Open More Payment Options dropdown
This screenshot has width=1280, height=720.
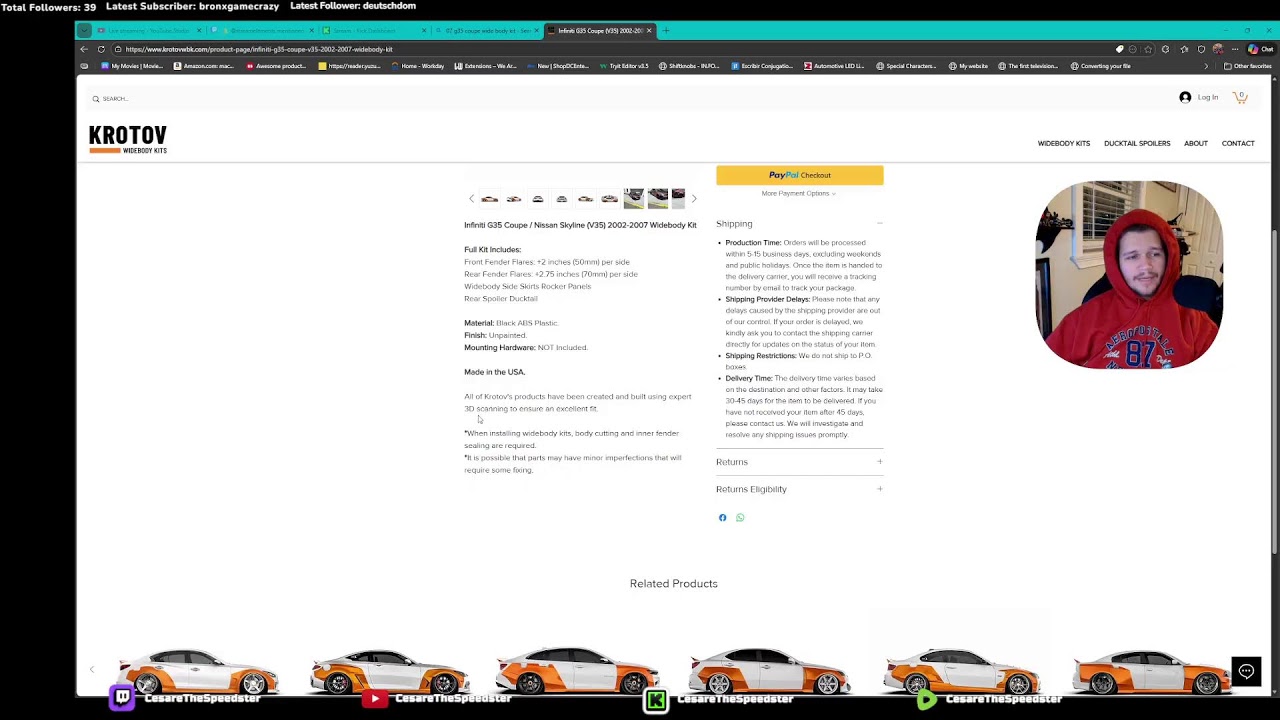798,193
